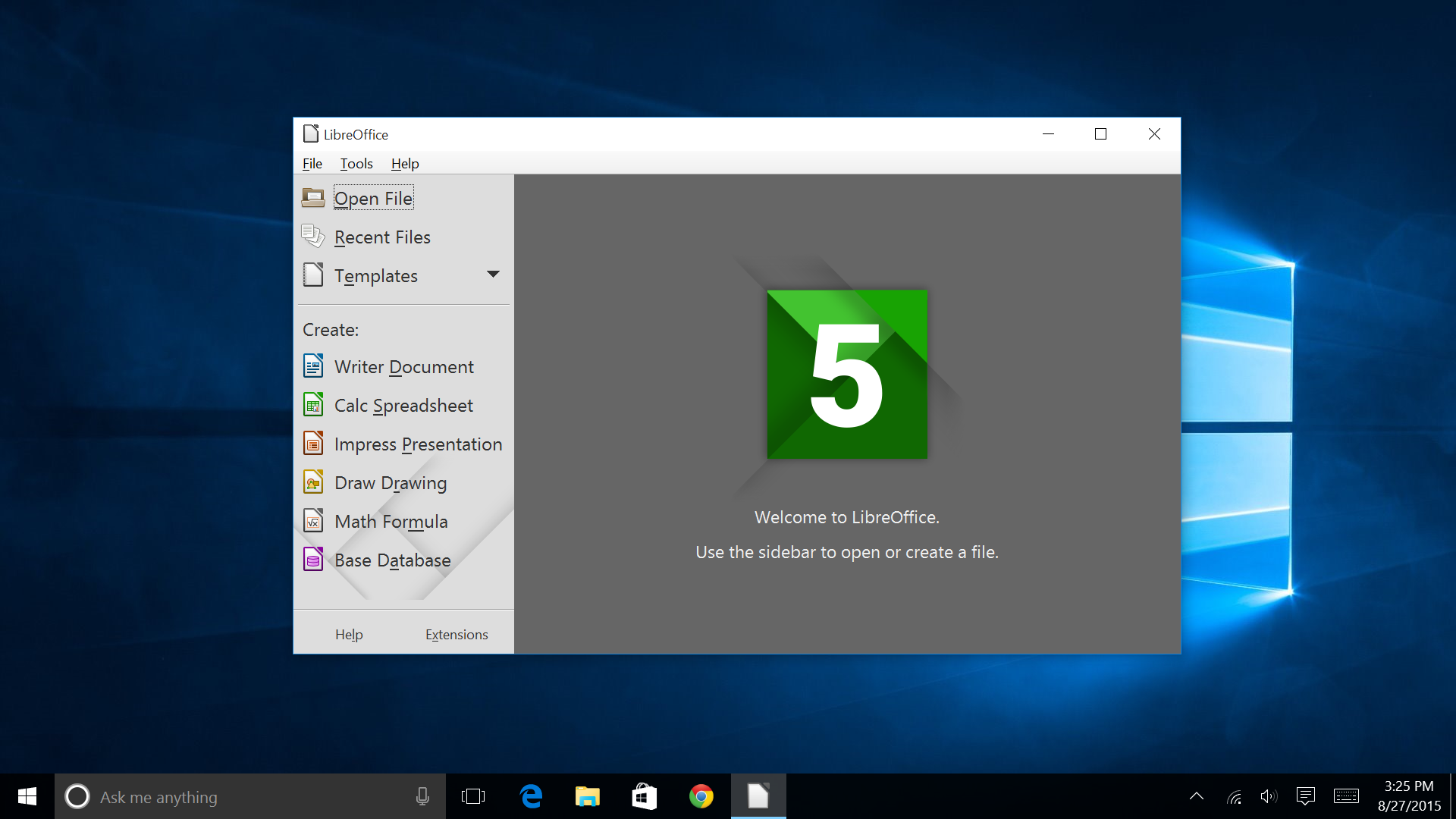
Task: Click the Draw Drawing icon
Action: [314, 483]
